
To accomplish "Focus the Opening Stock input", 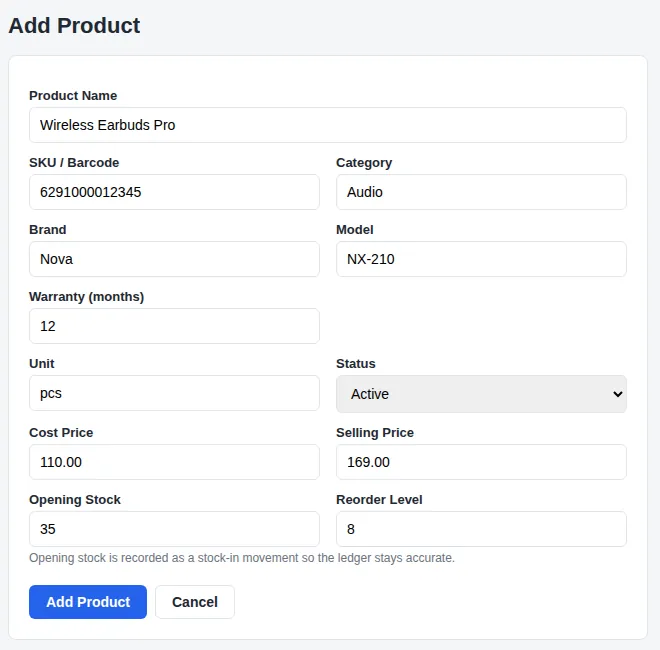I will (174, 529).
